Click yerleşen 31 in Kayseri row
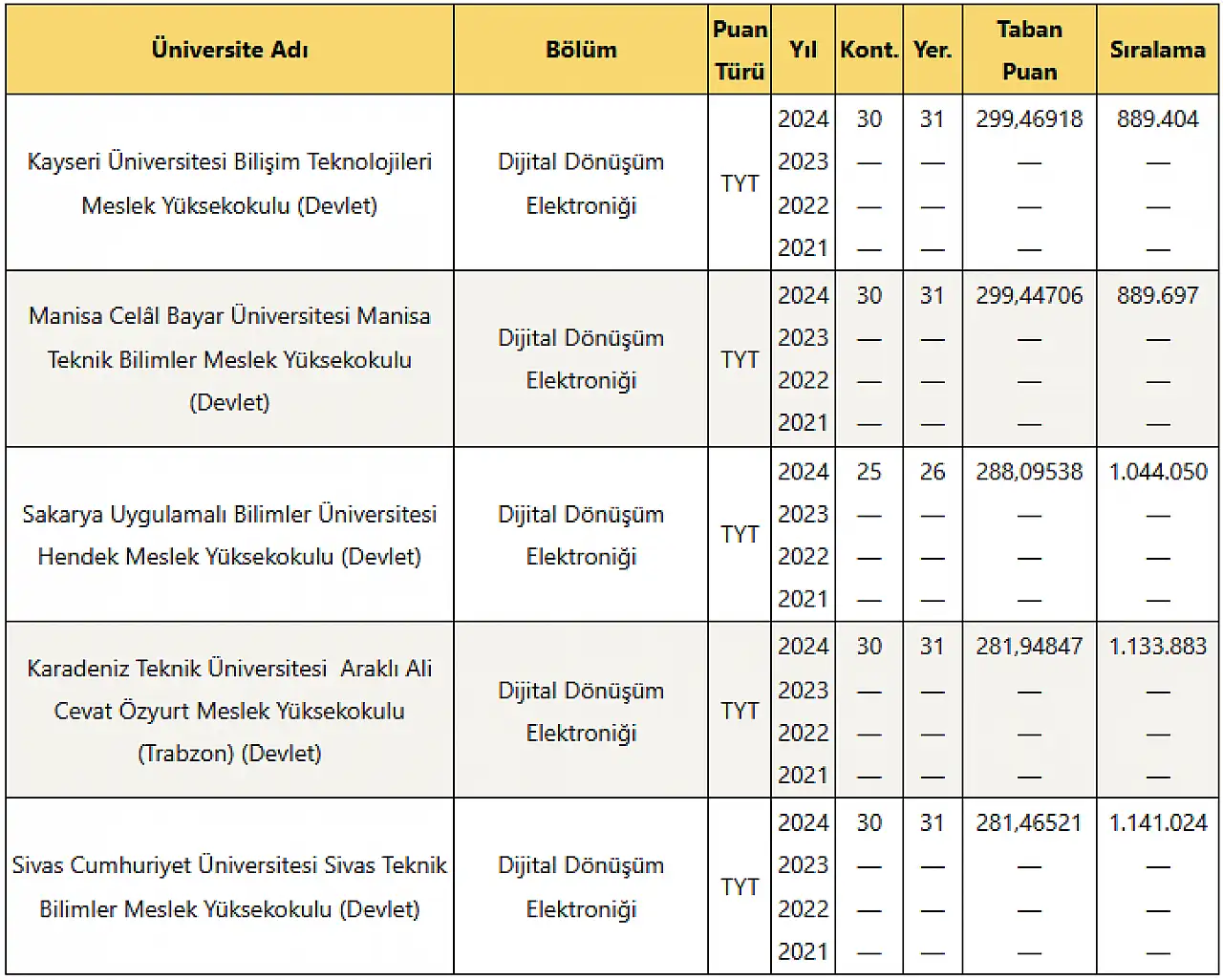1223x980 pixels. point(933,119)
